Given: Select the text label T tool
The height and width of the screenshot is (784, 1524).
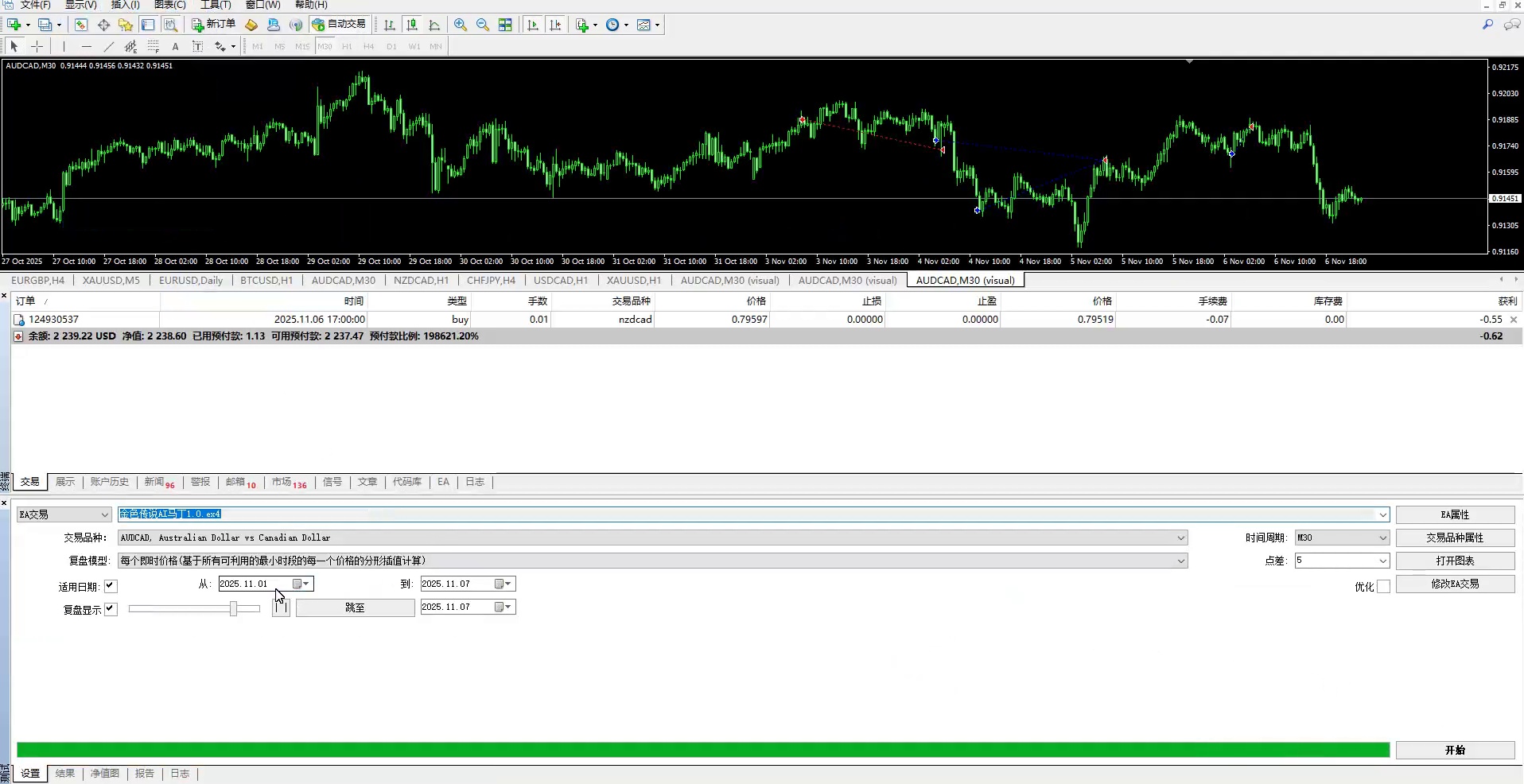Looking at the screenshot, I should (198, 46).
